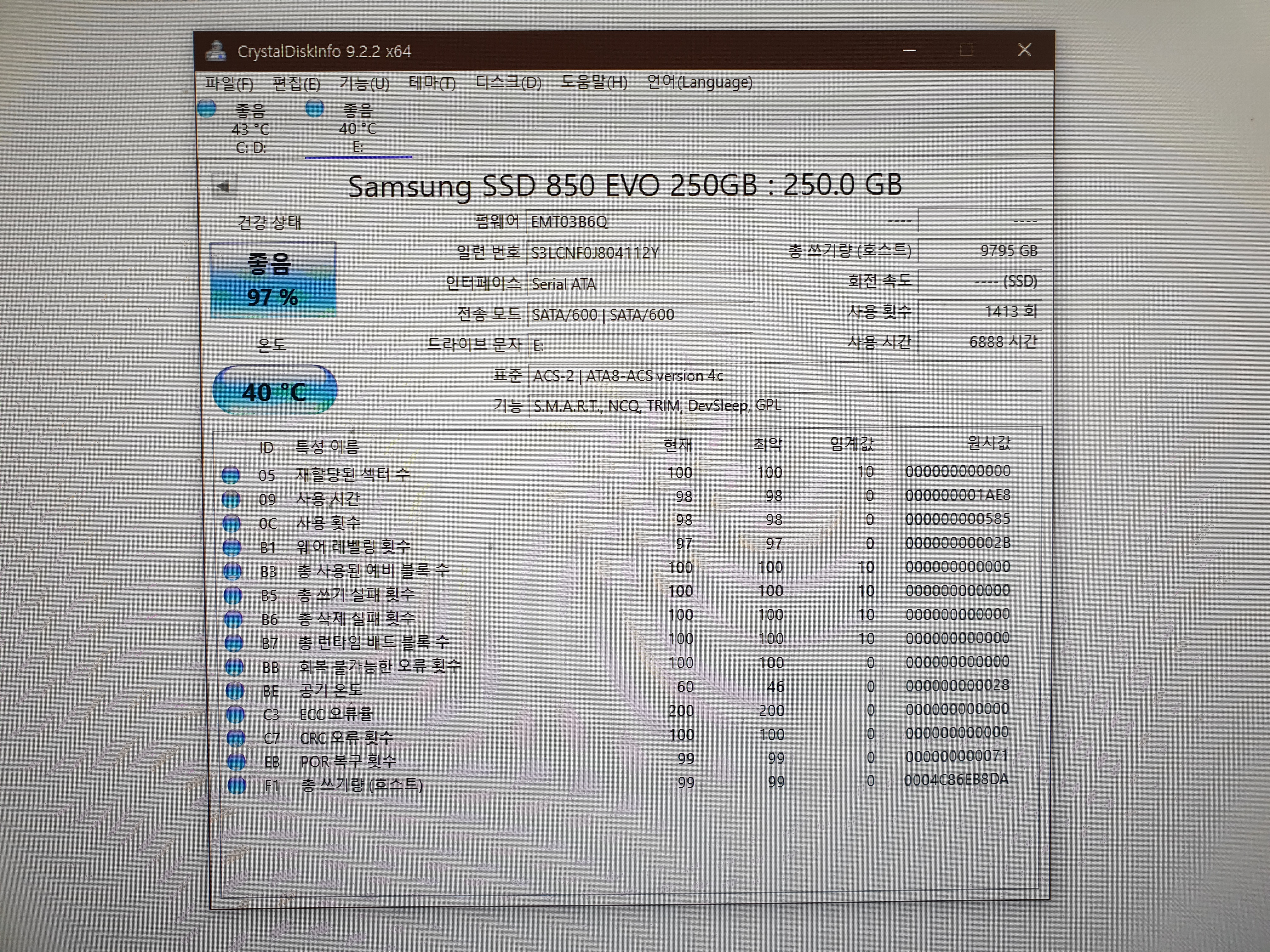Screen dimensions: 1270x952
Task: Click raw value 00000000002B
Action: pyautogui.click(x=958, y=543)
